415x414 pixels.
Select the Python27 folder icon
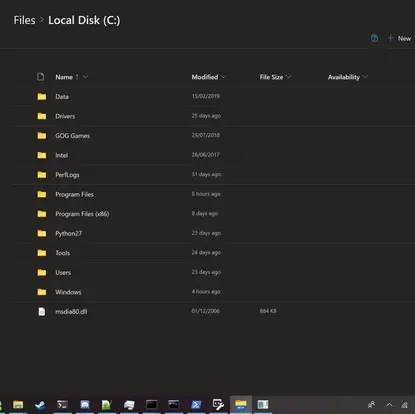(x=42, y=233)
